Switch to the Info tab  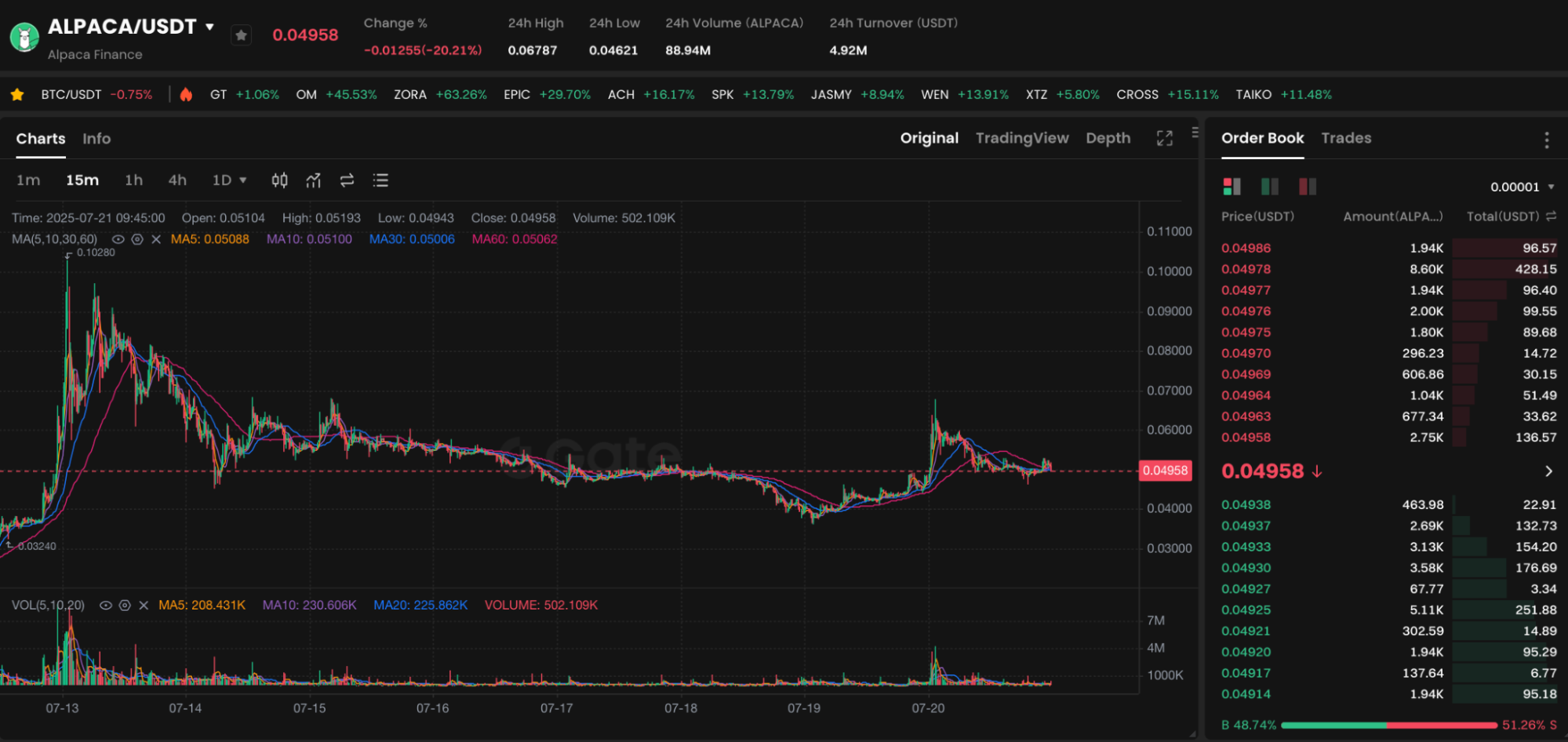tap(96, 139)
